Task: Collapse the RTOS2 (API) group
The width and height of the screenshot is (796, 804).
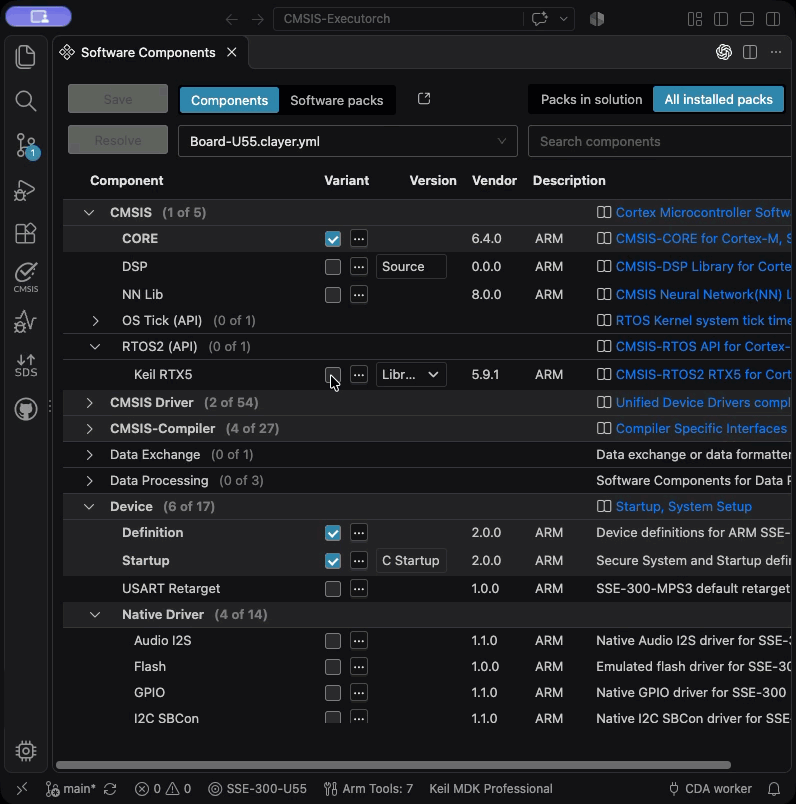Action: [x=95, y=347]
